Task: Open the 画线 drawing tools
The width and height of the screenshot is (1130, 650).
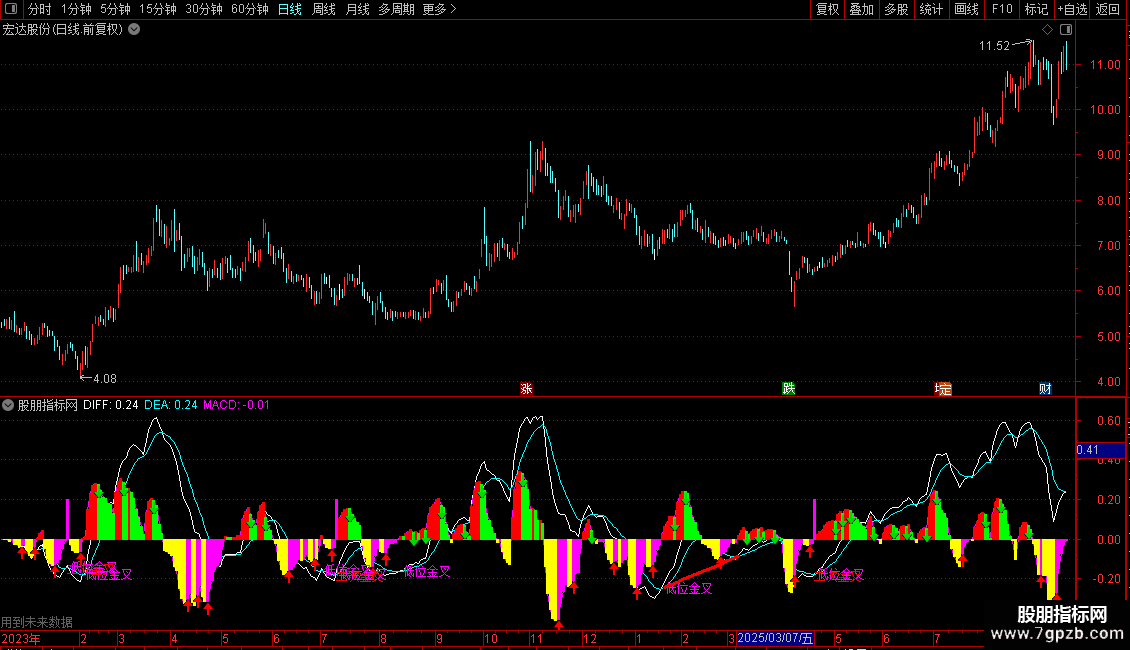Action: click(966, 9)
